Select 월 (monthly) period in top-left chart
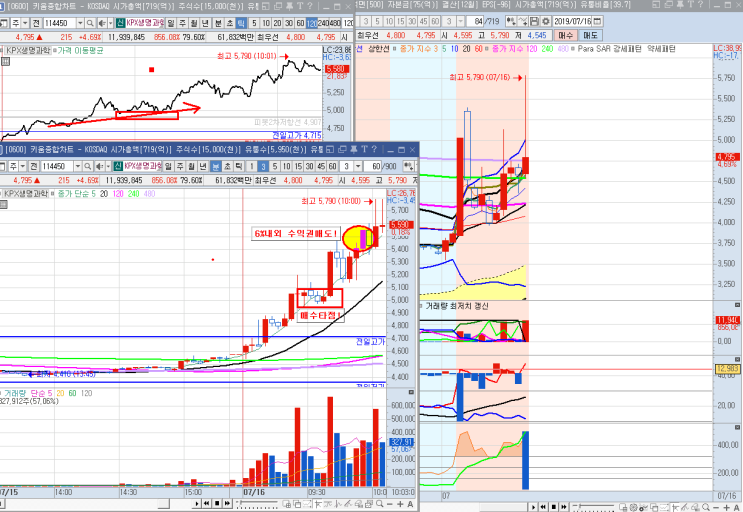 coord(194,23)
